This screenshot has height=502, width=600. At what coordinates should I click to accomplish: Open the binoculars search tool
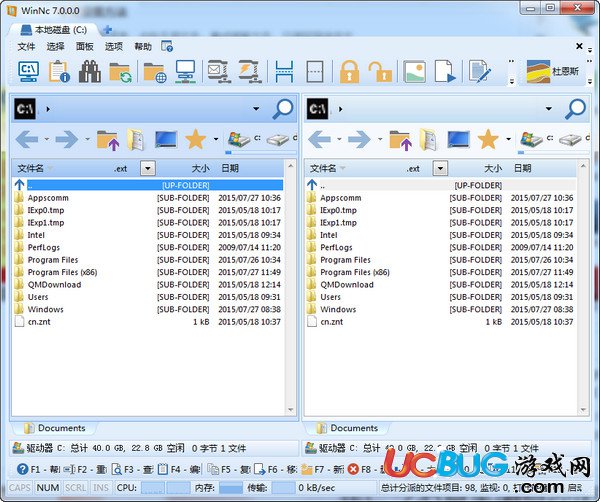pos(90,72)
